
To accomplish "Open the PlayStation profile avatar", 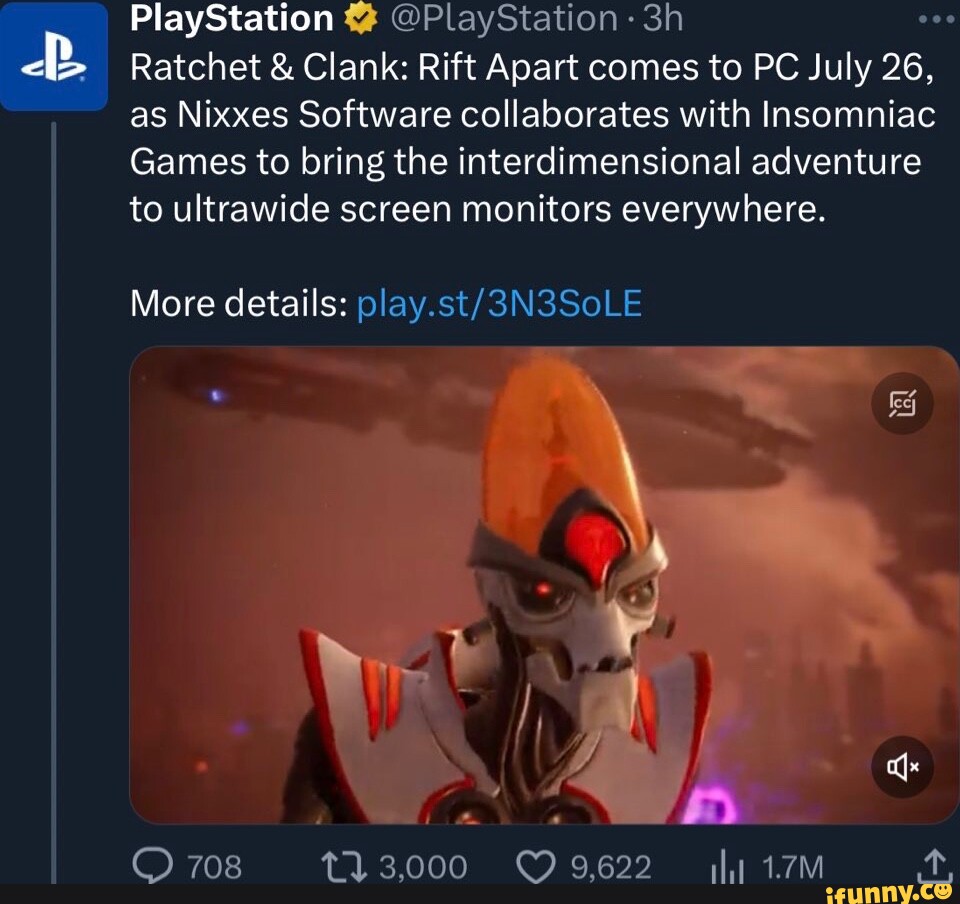I will [x=54, y=56].
